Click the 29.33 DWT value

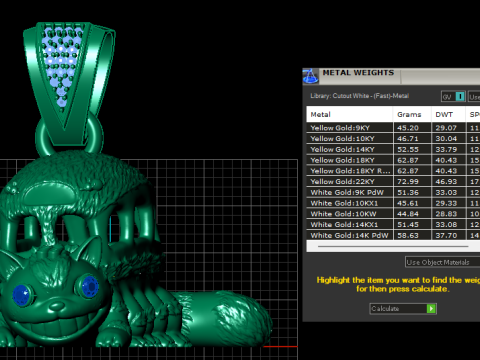[x=446, y=203]
